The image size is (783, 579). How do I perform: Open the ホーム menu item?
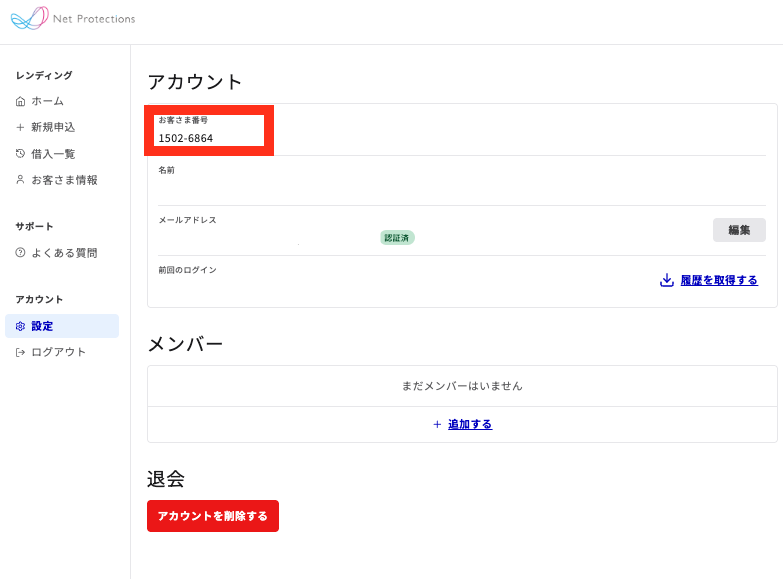[47, 101]
